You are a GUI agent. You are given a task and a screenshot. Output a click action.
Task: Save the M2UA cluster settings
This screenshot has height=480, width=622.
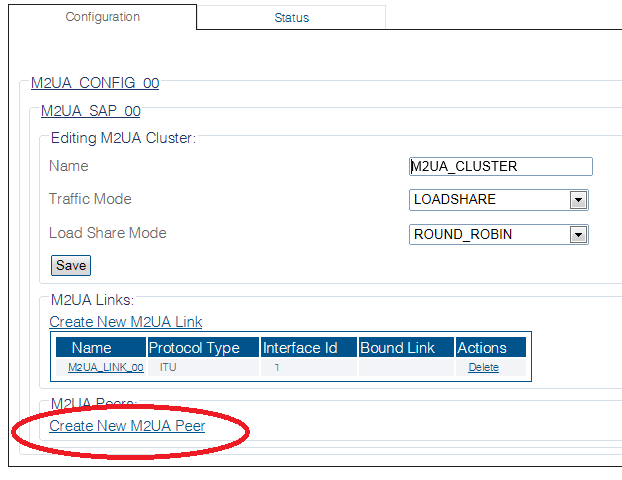tap(71, 265)
